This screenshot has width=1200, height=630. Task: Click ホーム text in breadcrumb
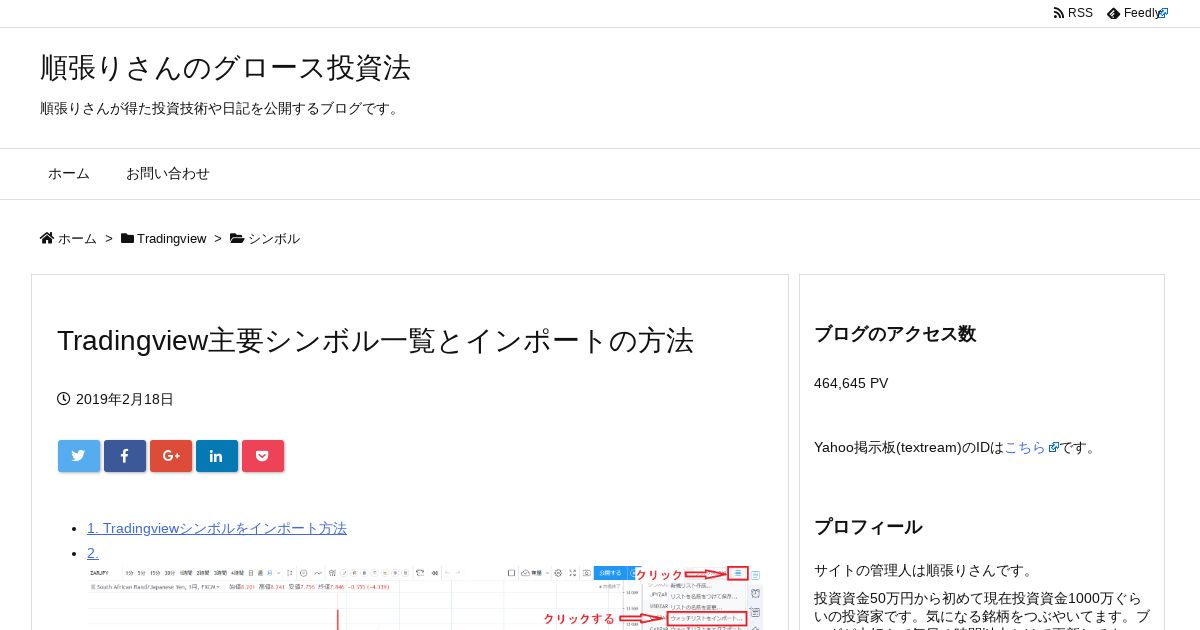[x=77, y=238]
